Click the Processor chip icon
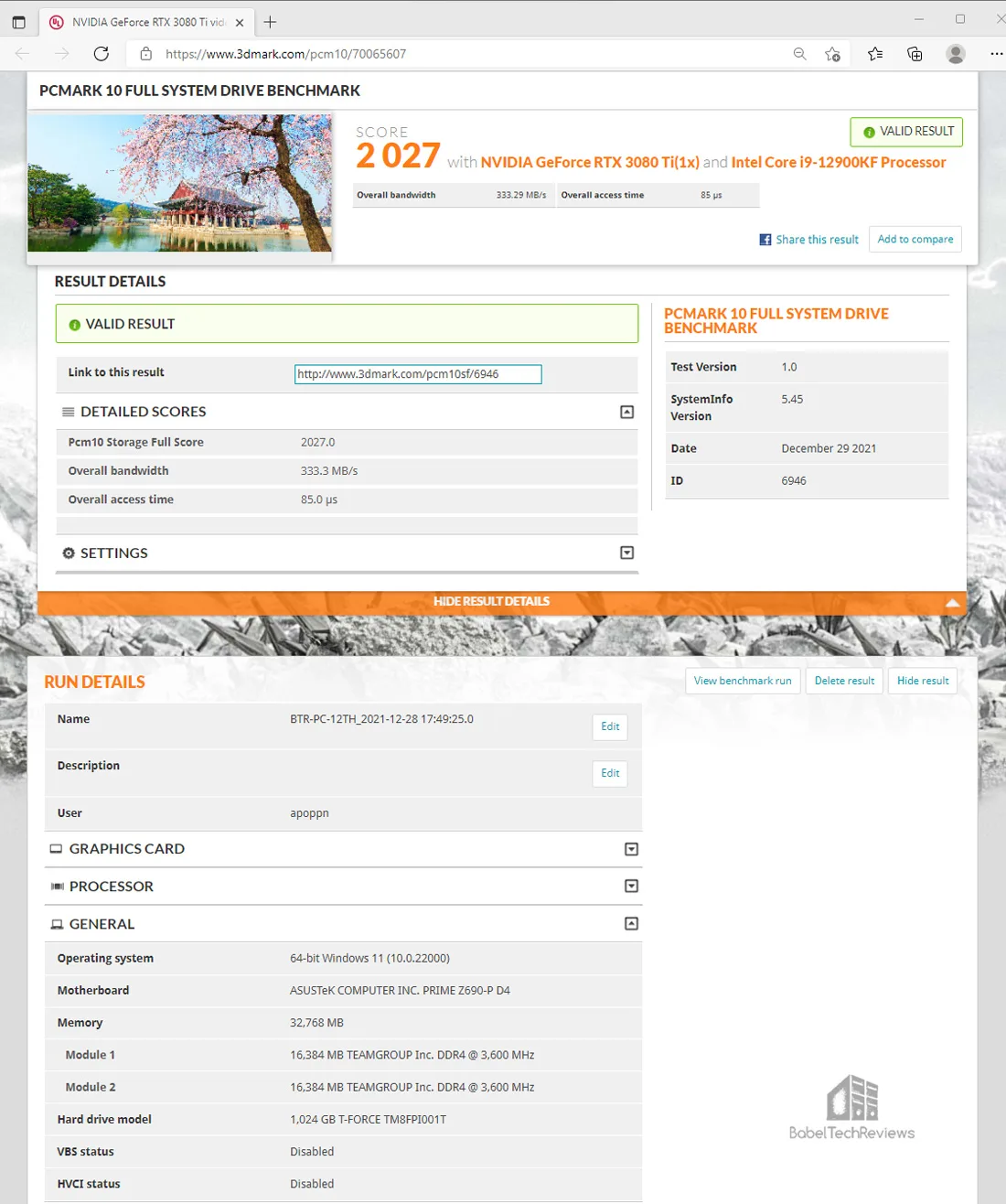This screenshot has width=1006, height=1204. click(57, 887)
